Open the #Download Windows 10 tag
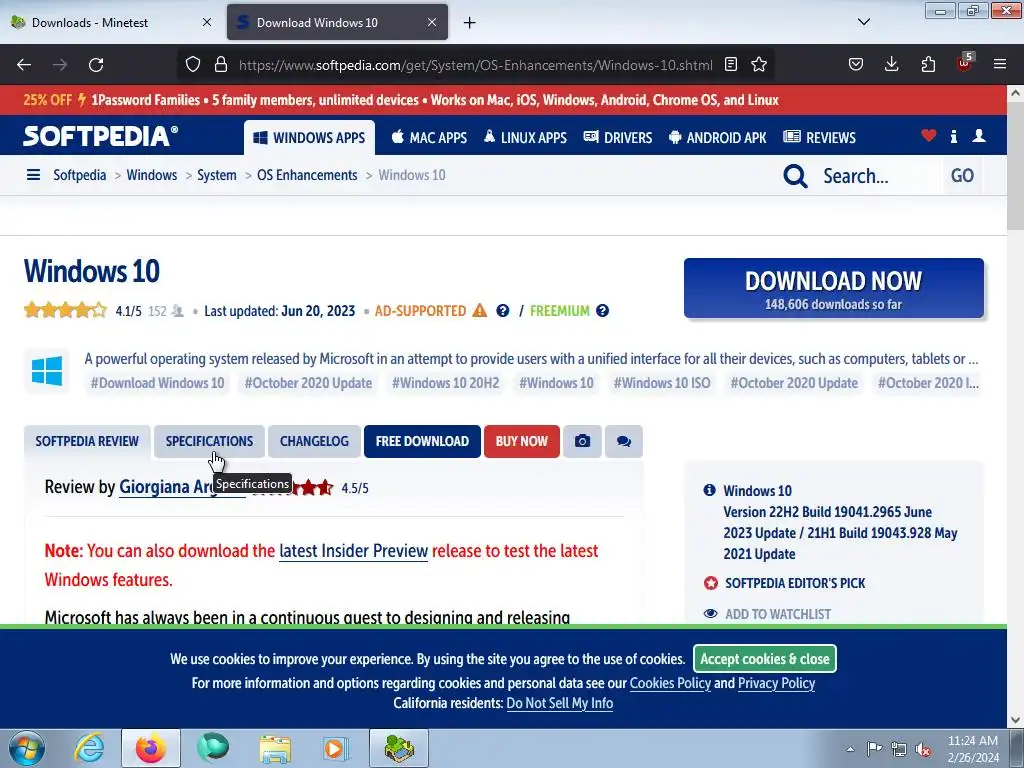1024x768 pixels. 157,383
